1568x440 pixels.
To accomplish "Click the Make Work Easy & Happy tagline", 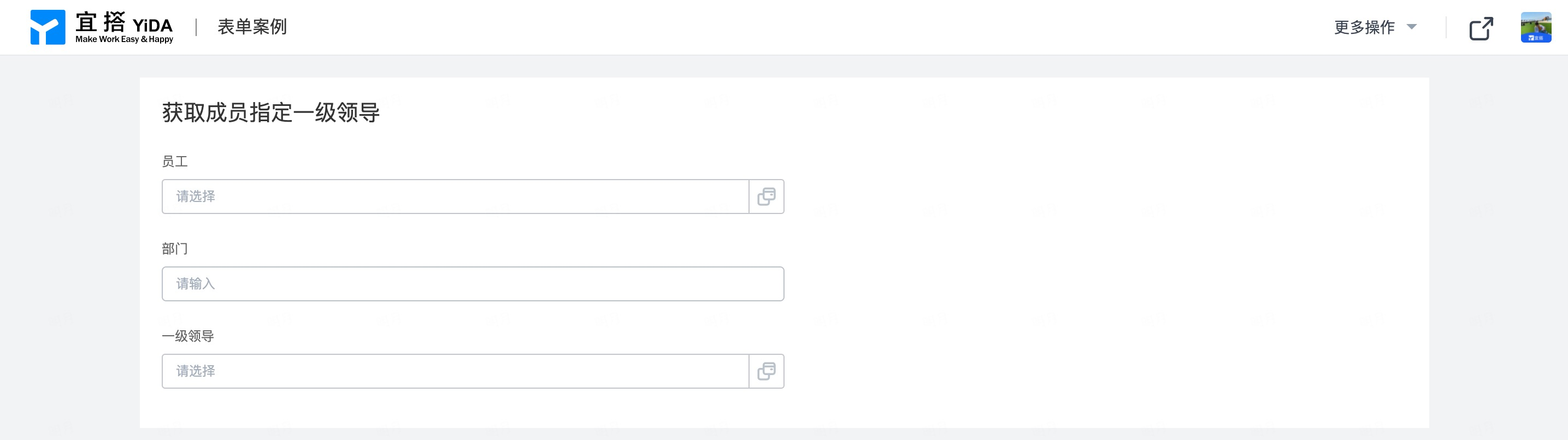I will tap(124, 39).
